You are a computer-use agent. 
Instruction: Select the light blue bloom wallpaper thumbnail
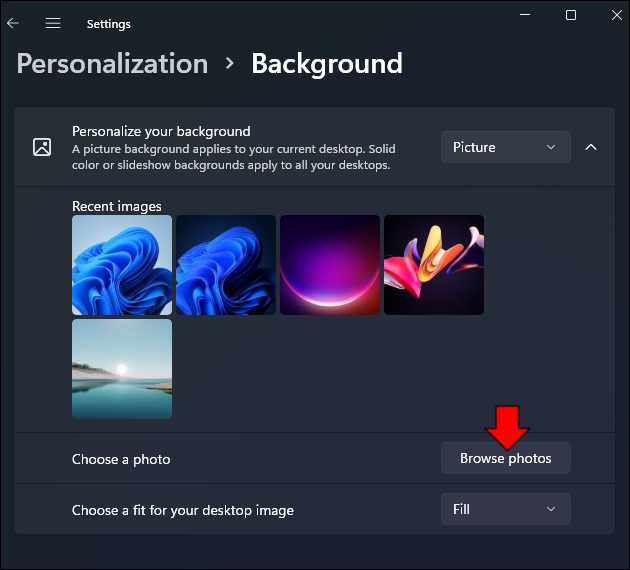(122, 265)
